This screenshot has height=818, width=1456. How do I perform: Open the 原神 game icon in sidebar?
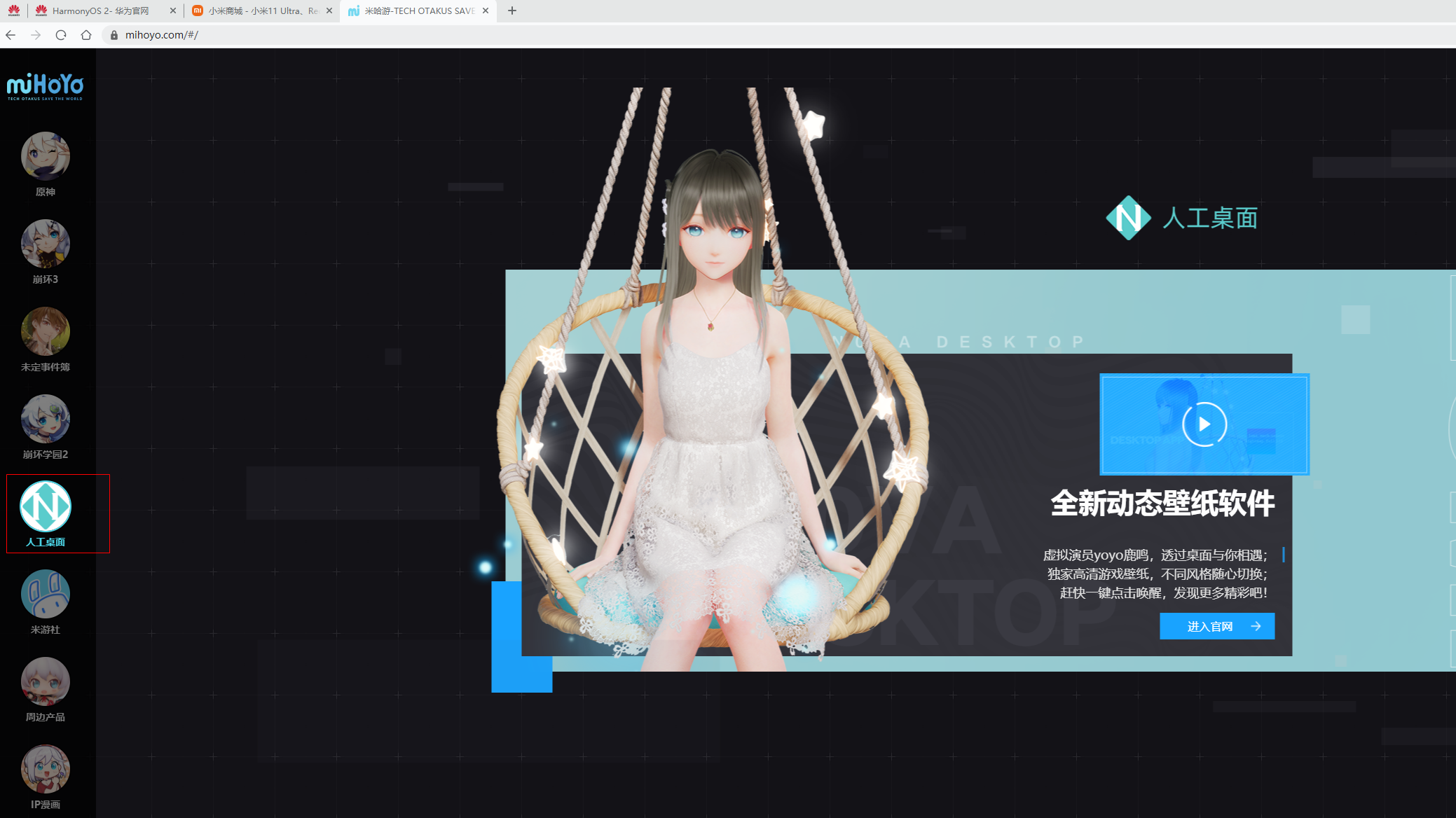click(x=45, y=157)
